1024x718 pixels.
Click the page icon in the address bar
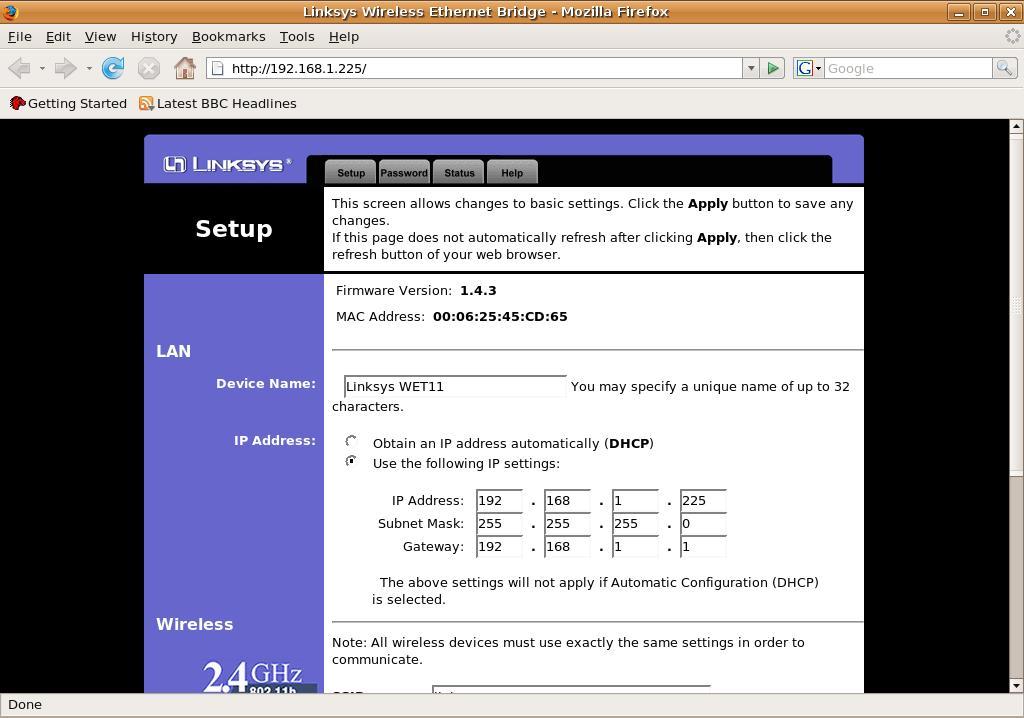tap(218, 69)
